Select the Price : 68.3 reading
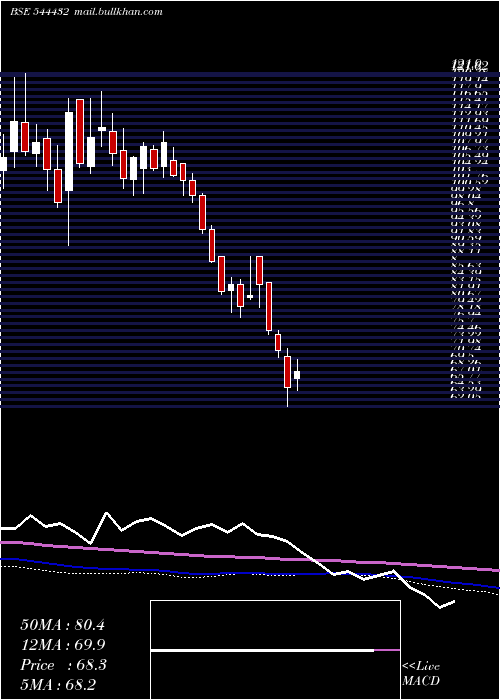The width and height of the screenshot is (500, 700). pyautogui.click(x=63, y=665)
